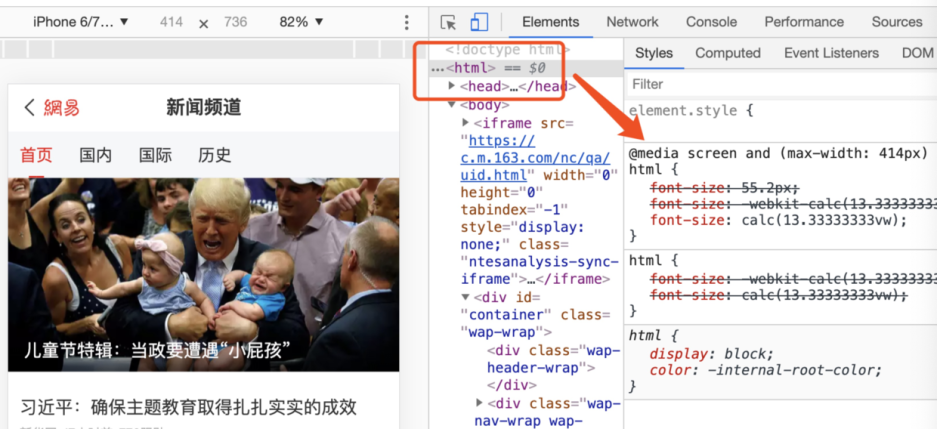This screenshot has height=429, width=937.
Task: Open the 习近平 news headline
Action: coord(189,407)
